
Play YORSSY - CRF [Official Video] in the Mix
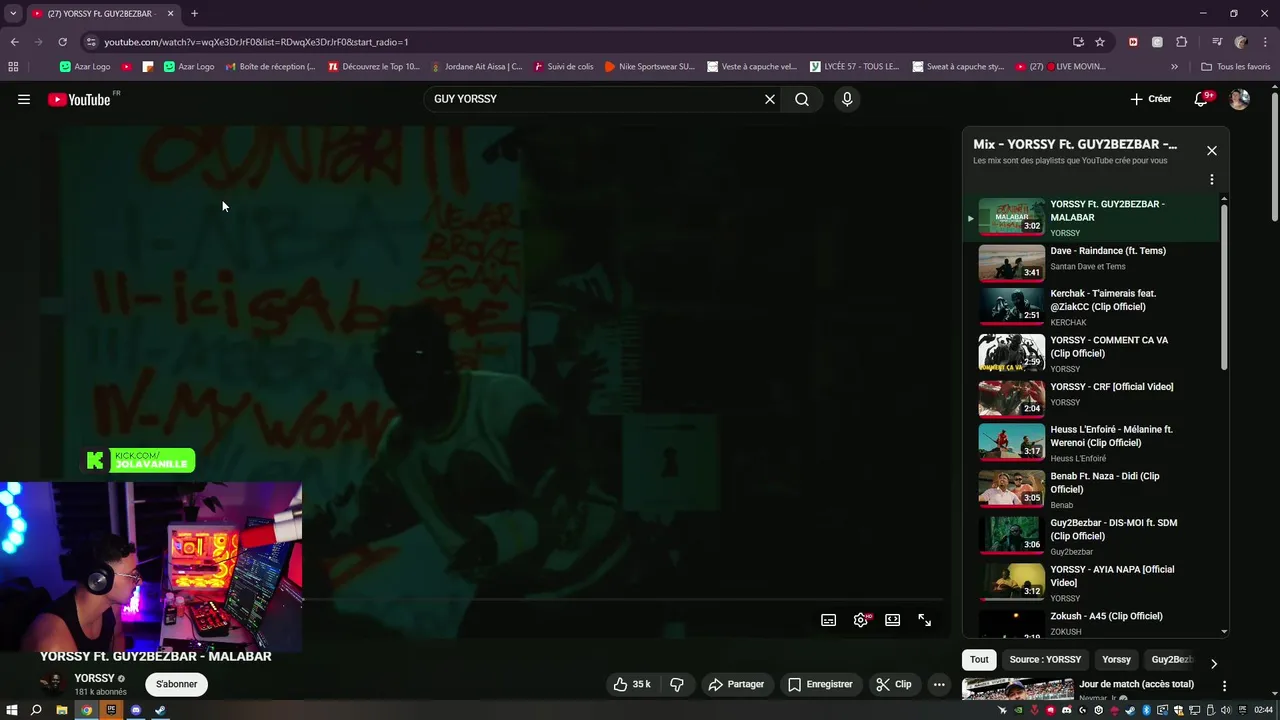(1092, 398)
